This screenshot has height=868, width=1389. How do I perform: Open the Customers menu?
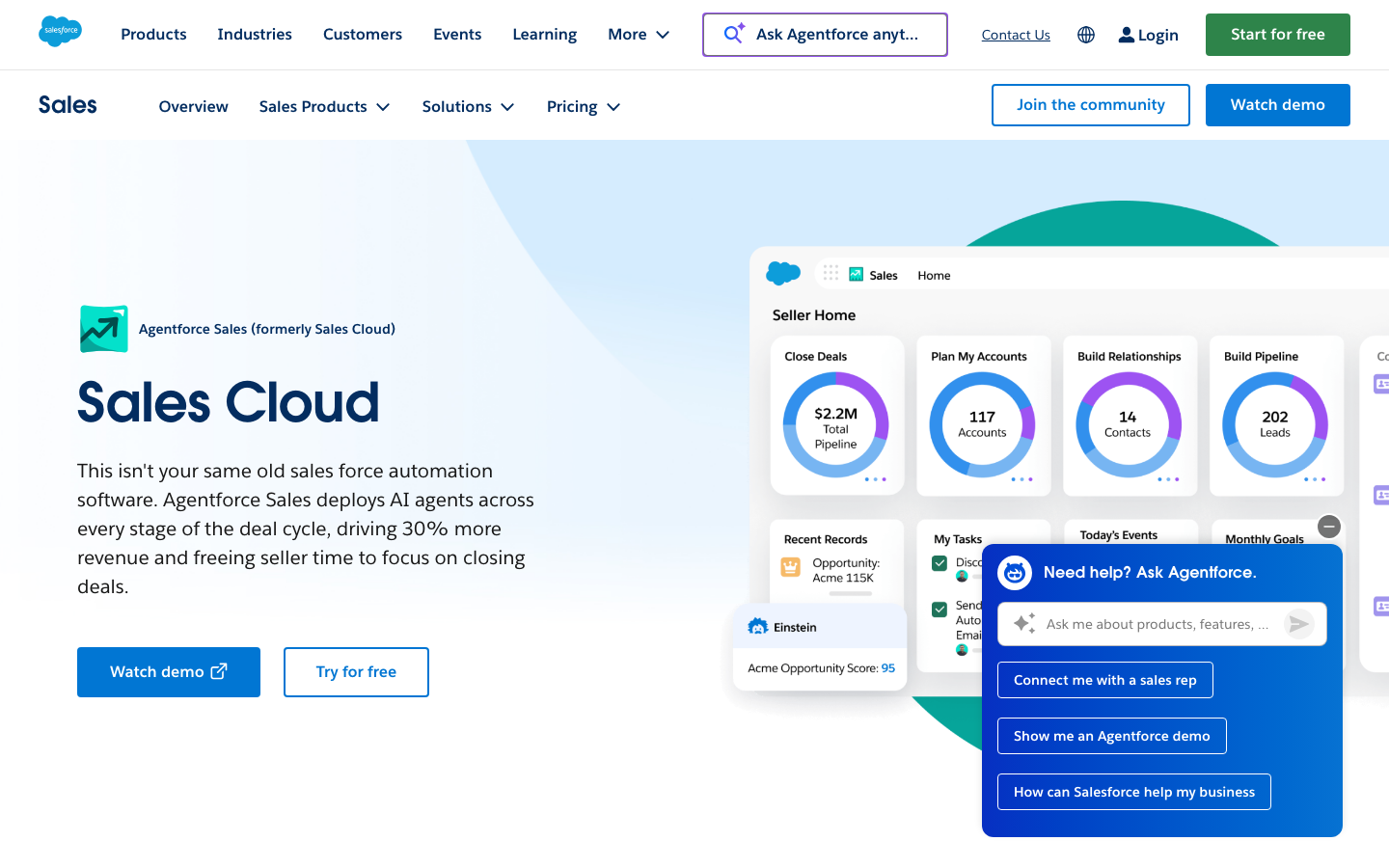click(x=363, y=35)
